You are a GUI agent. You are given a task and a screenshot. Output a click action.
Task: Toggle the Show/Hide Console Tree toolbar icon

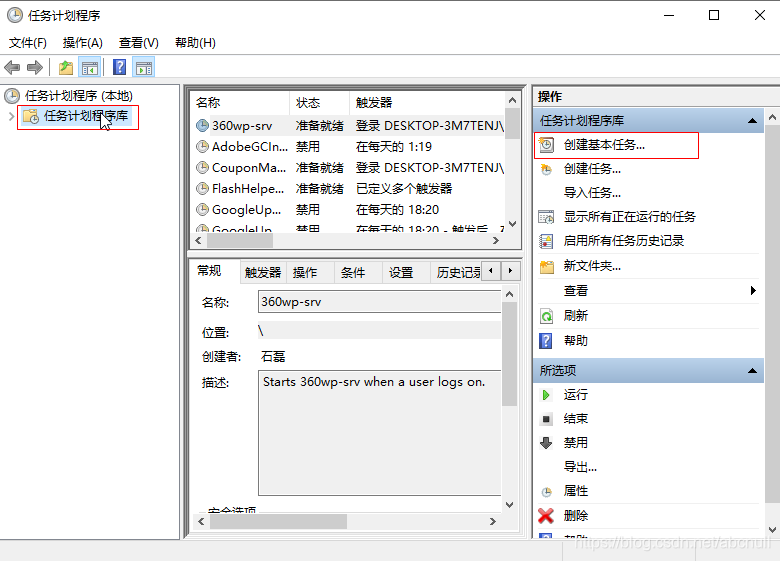[90, 67]
